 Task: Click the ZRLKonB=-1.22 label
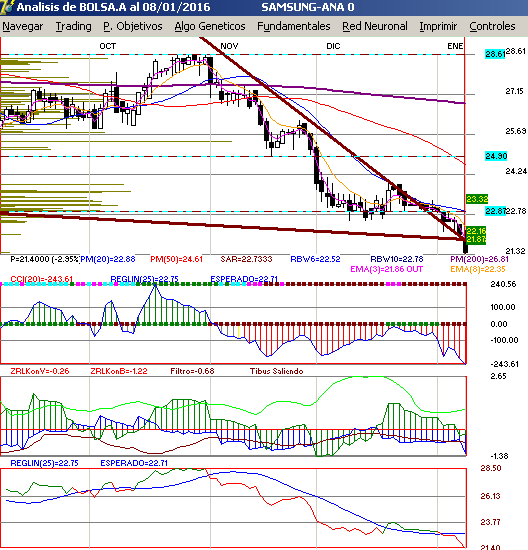[x=119, y=371]
